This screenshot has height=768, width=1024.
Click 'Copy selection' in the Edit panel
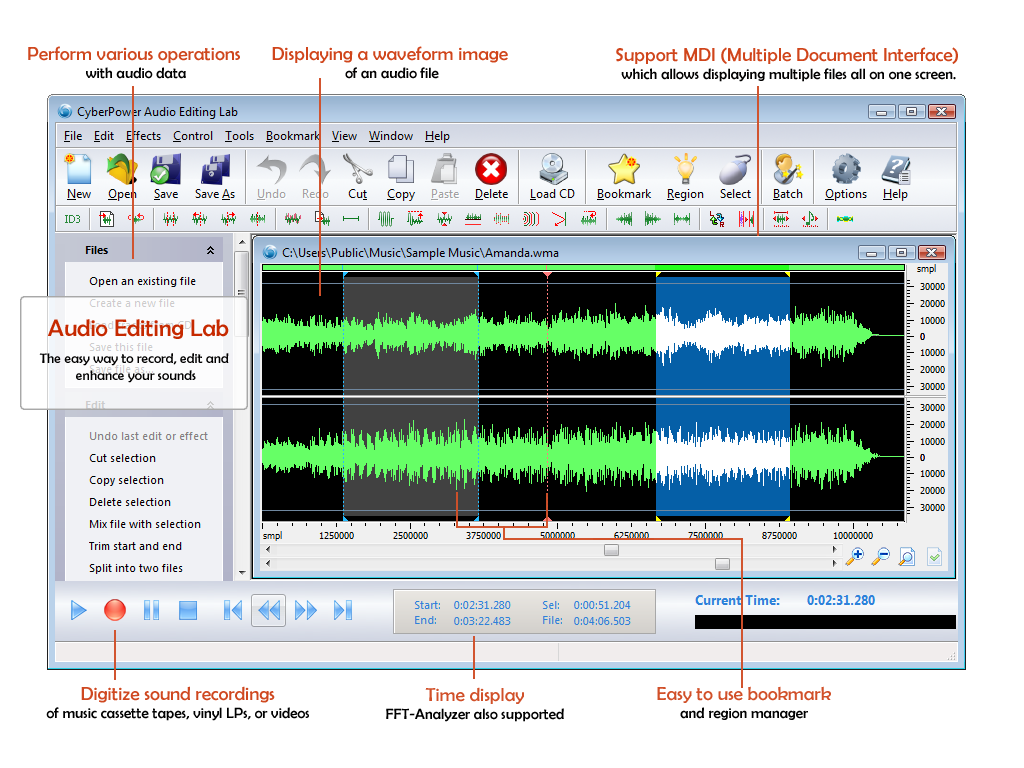point(127,480)
